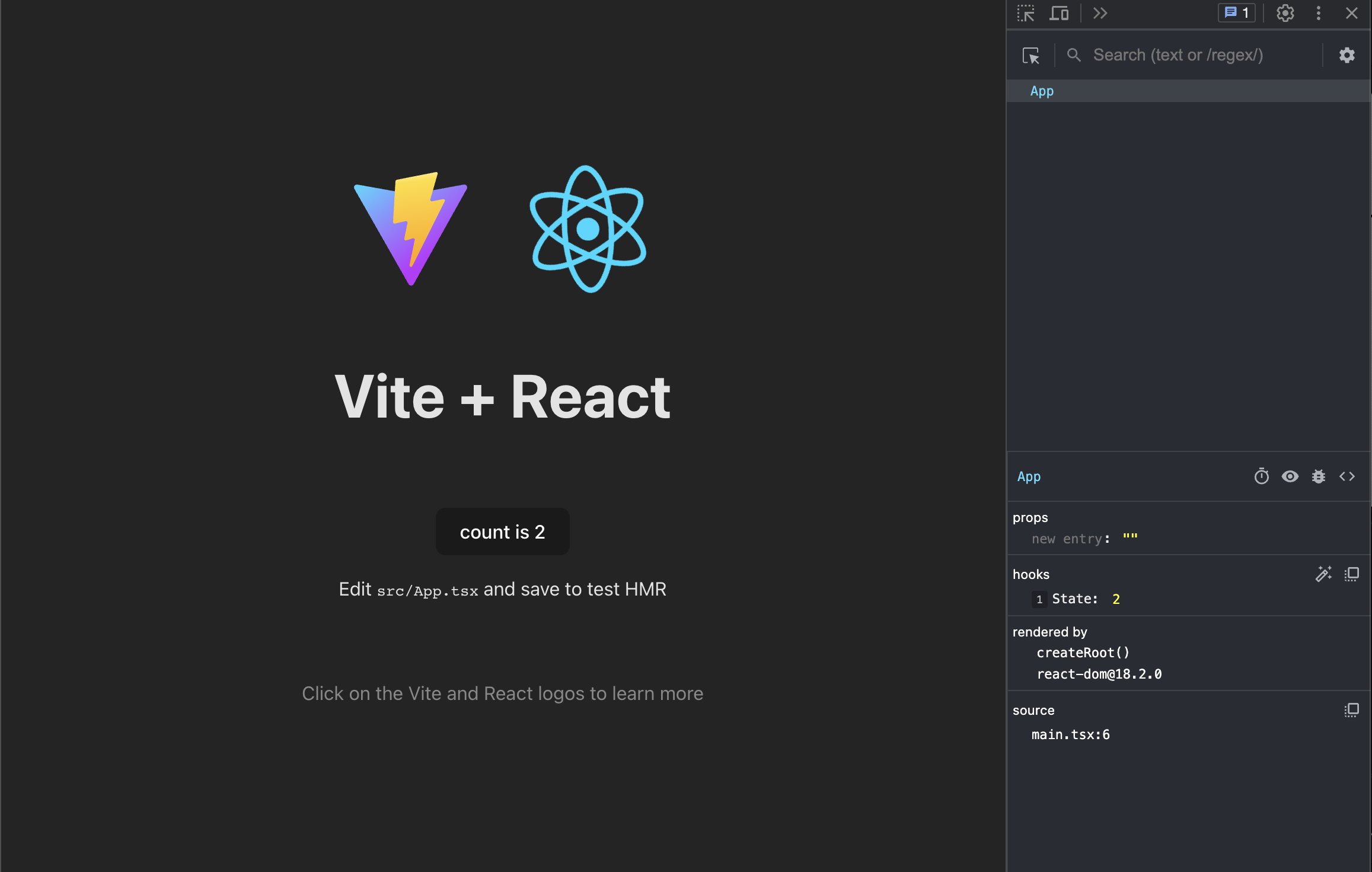Click the main.tsx:6 source reference
The height and width of the screenshot is (872, 1372).
click(1070, 734)
